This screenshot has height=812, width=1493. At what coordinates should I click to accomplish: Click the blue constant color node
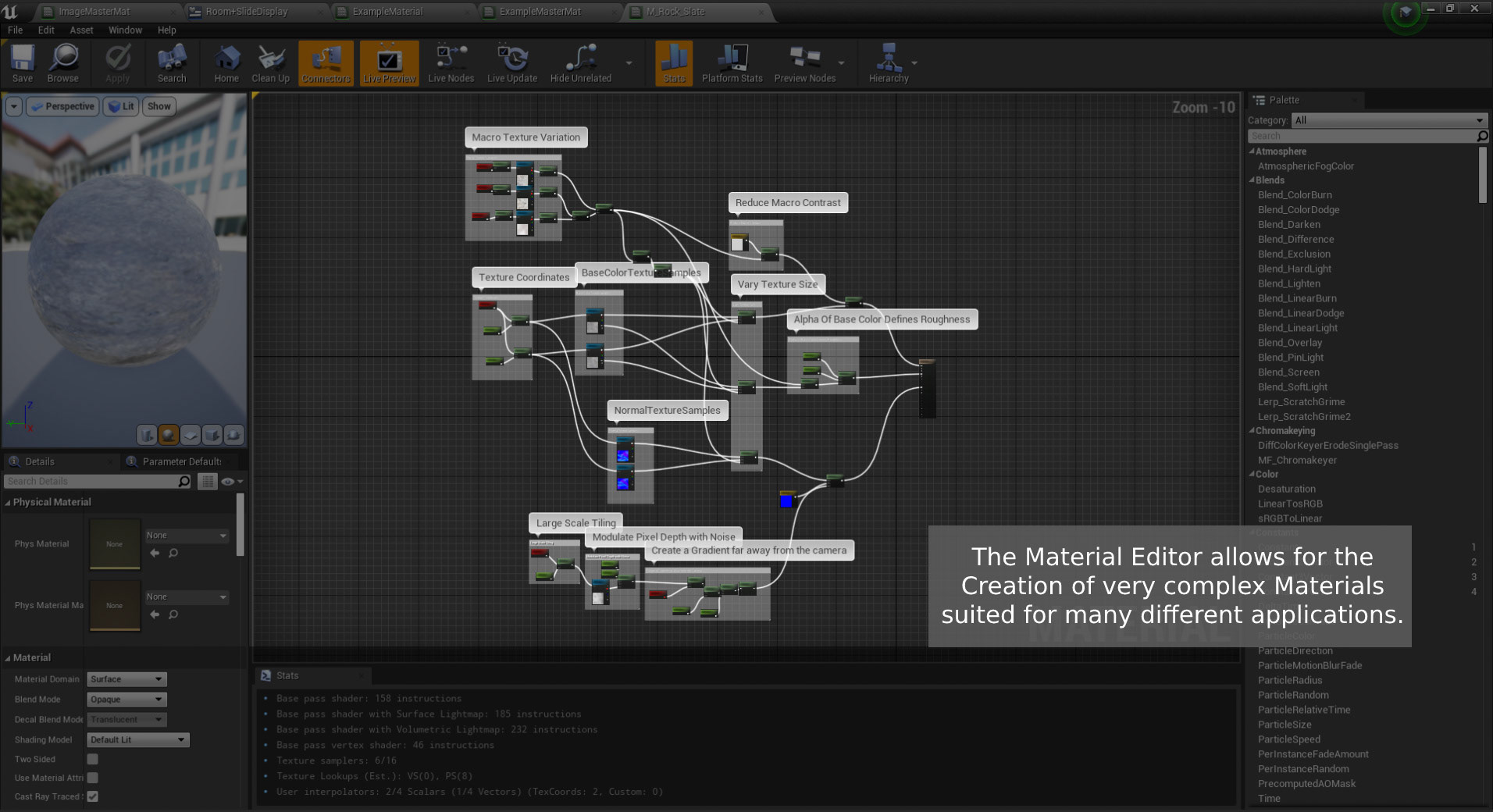[786, 500]
